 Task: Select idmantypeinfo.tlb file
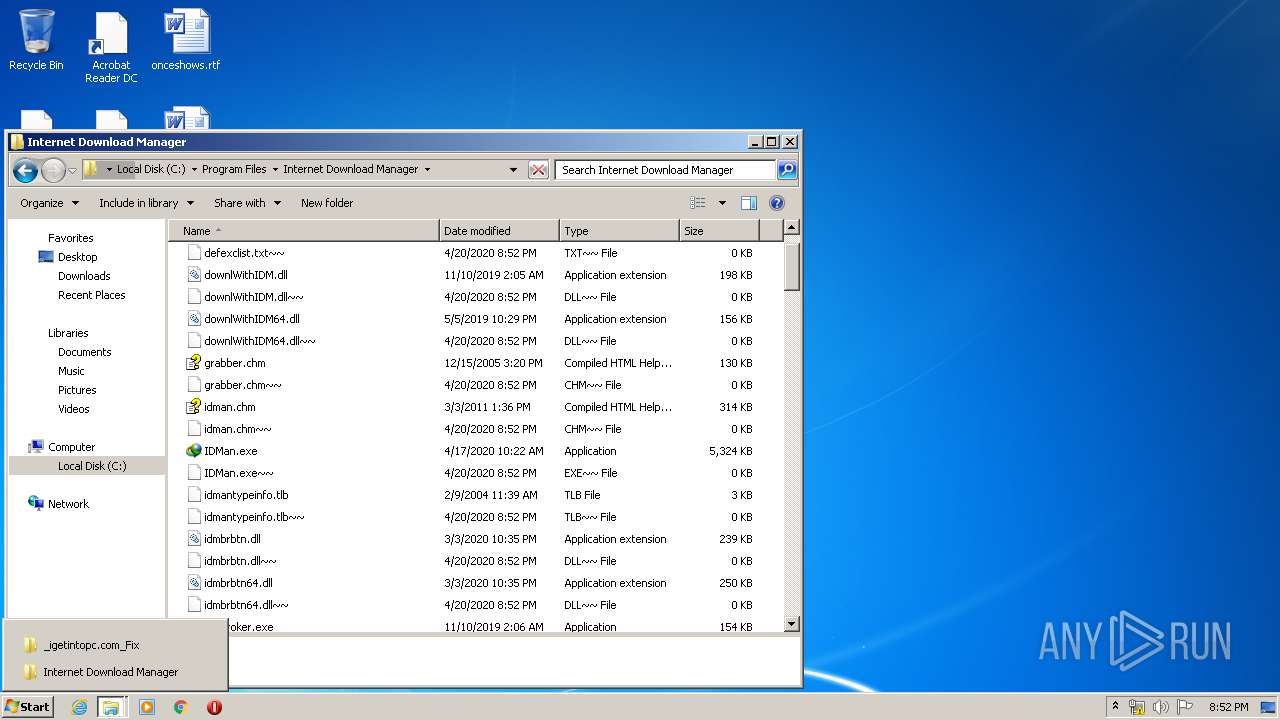tap(246, 495)
